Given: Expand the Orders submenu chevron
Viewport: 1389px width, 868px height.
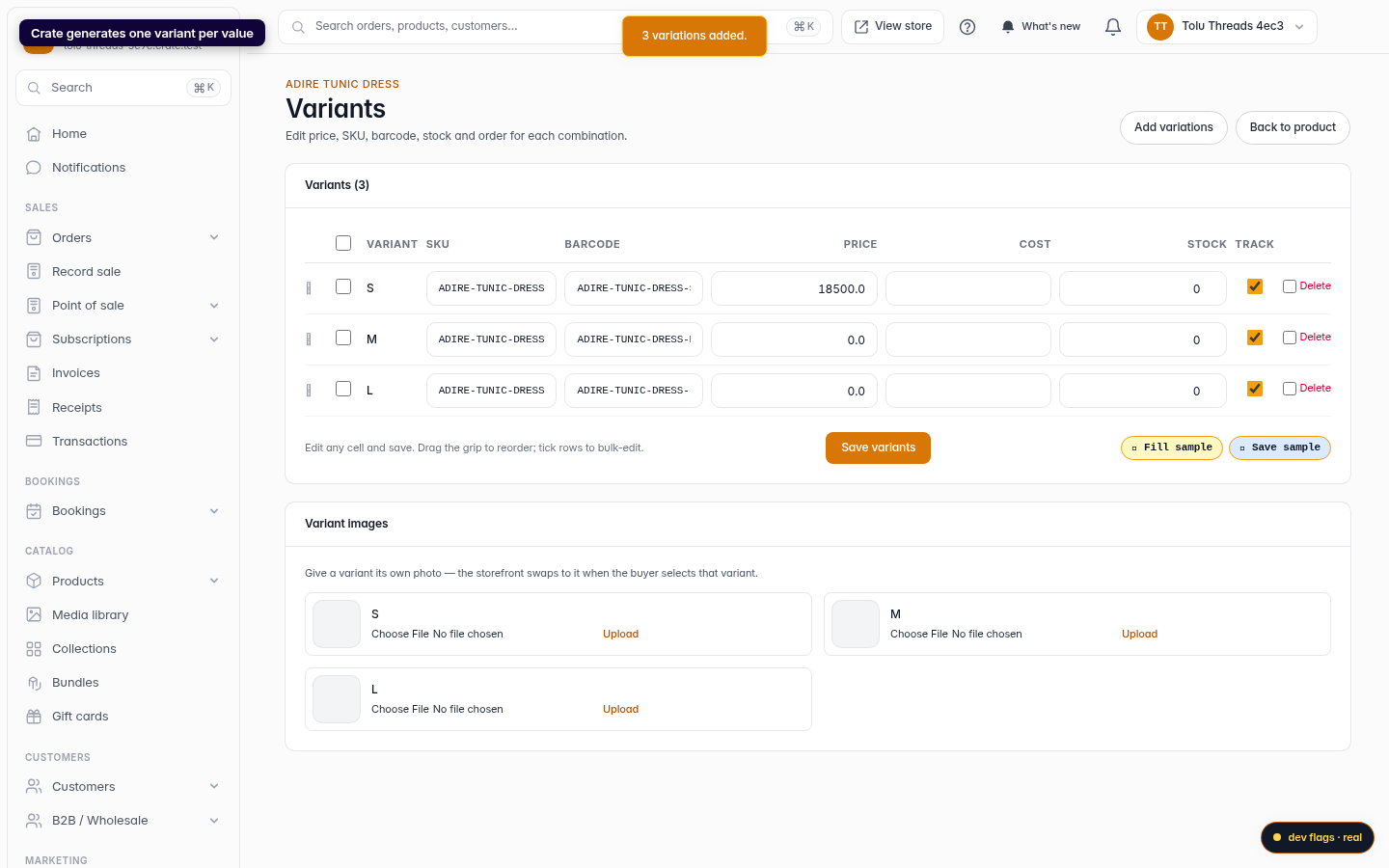Looking at the screenshot, I should click(x=214, y=238).
